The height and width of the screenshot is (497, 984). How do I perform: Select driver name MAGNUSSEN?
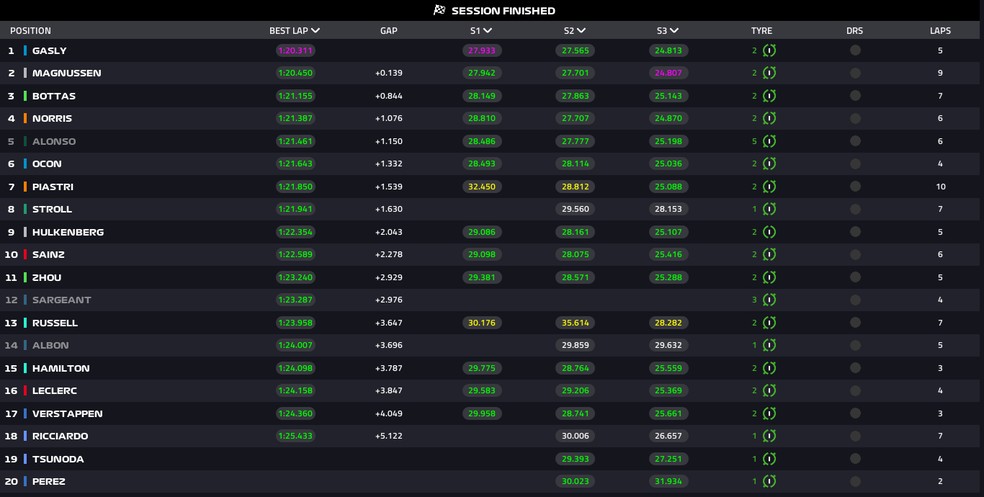click(x=67, y=73)
